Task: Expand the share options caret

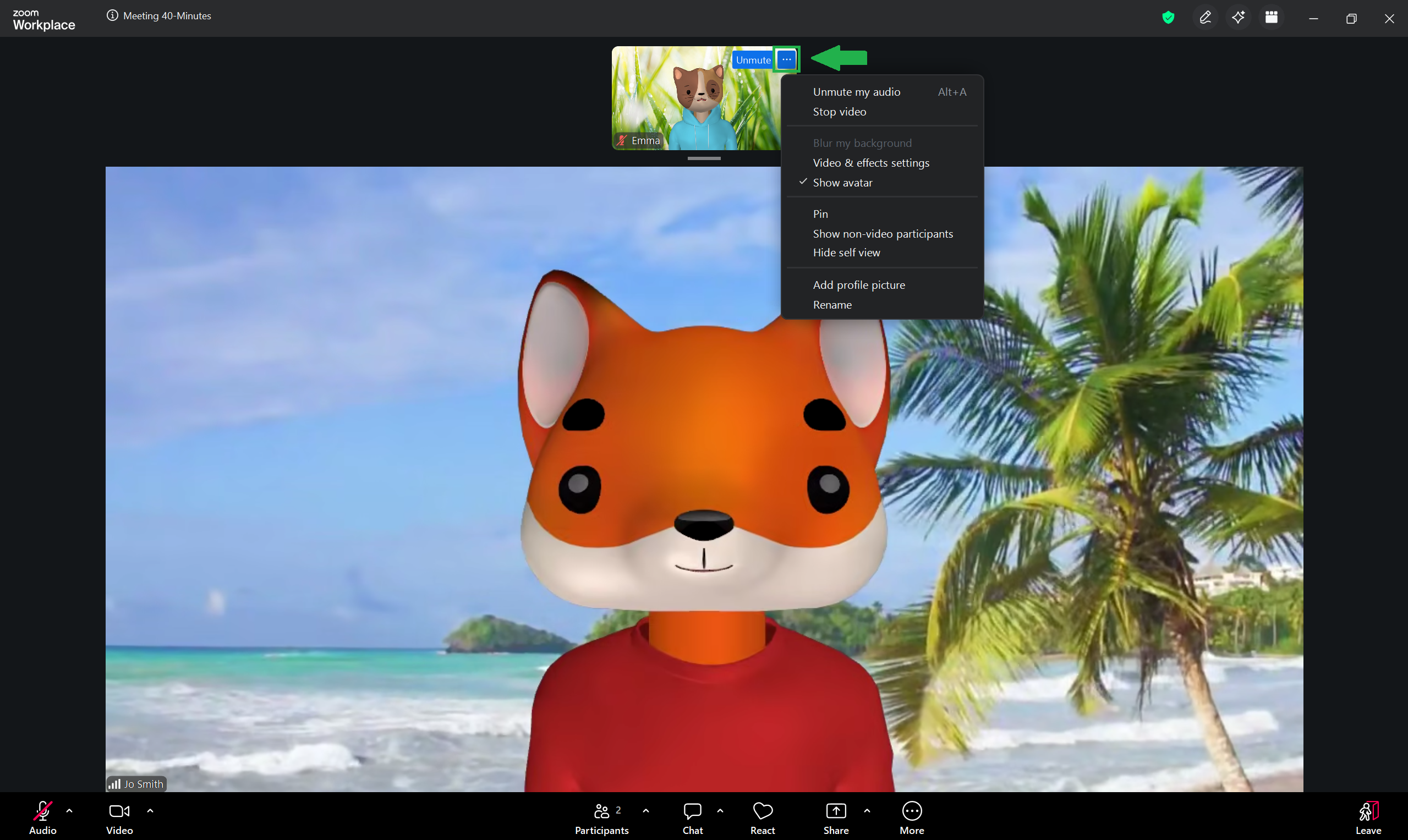Action: (x=867, y=810)
